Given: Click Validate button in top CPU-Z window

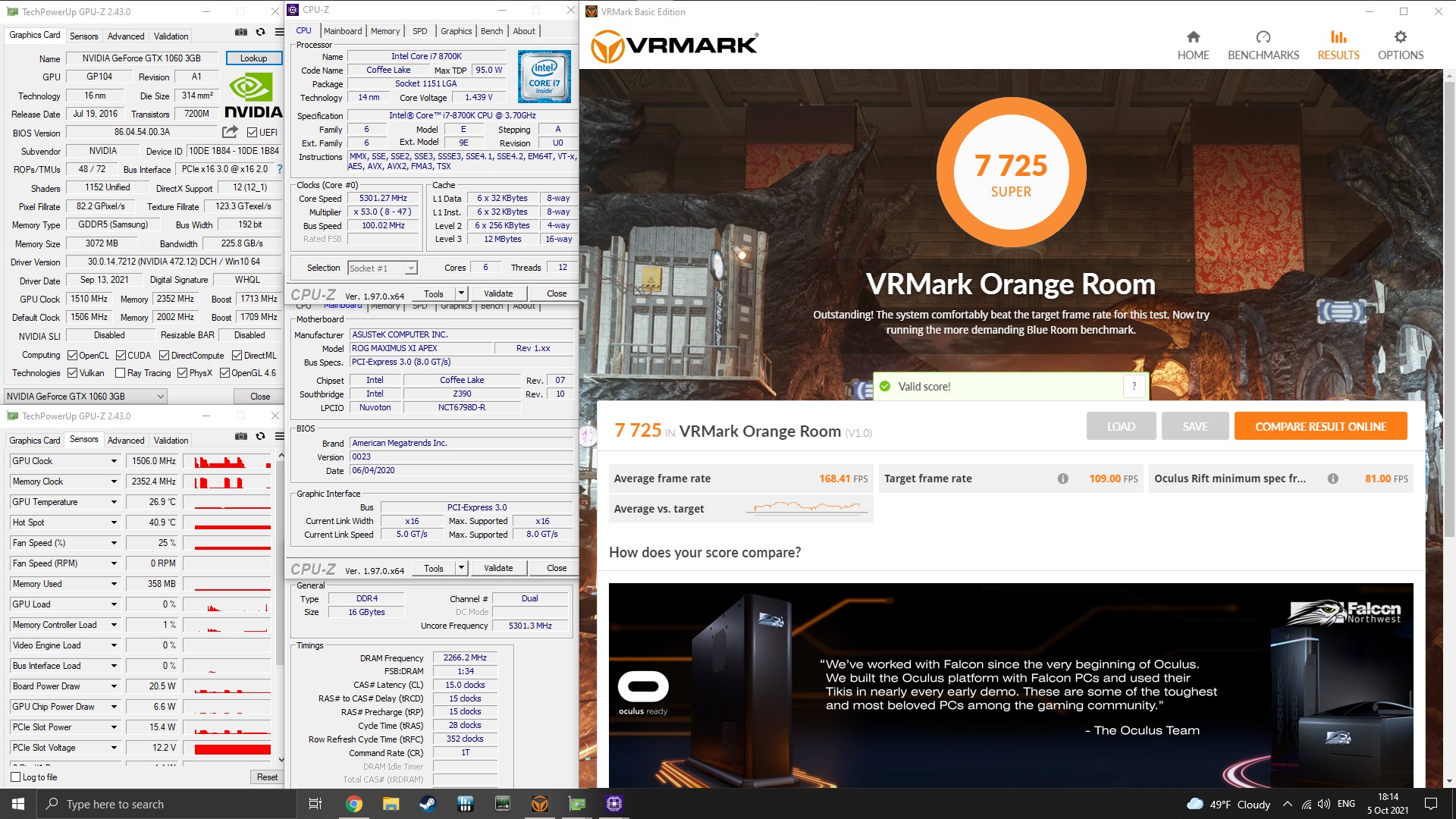Looking at the screenshot, I should tap(498, 293).
